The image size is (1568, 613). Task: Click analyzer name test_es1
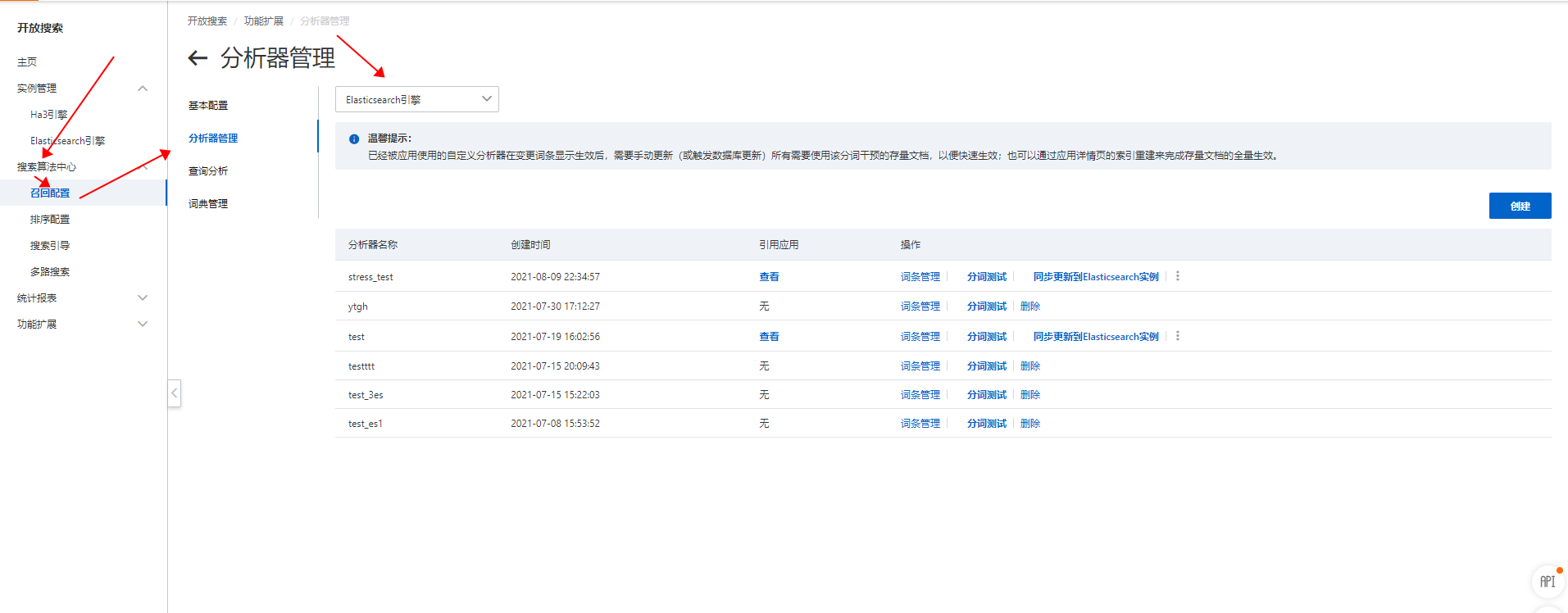tap(366, 424)
